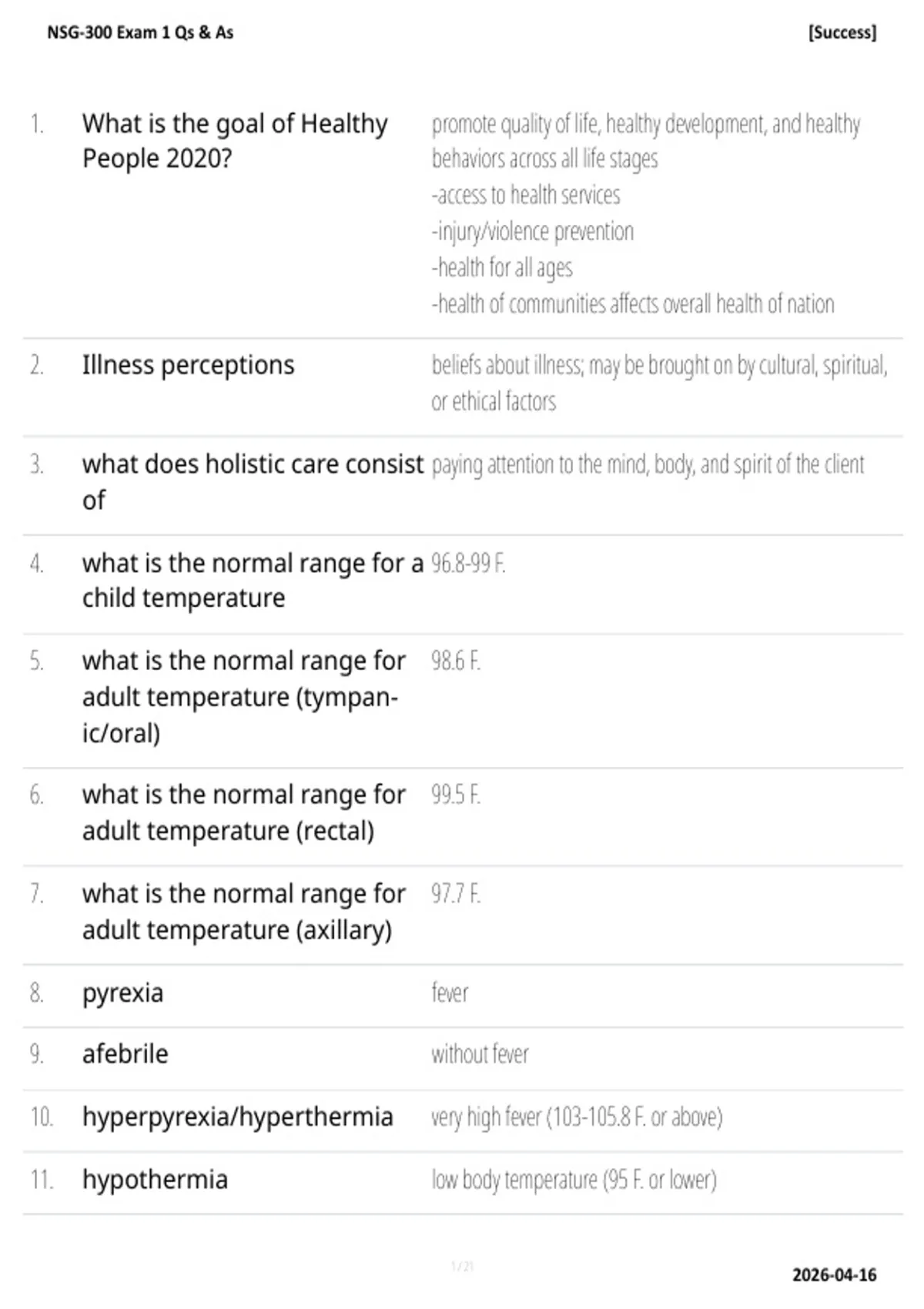Click the '98.6 F.' answer
924x1309 pixels.
[x=456, y=661]
